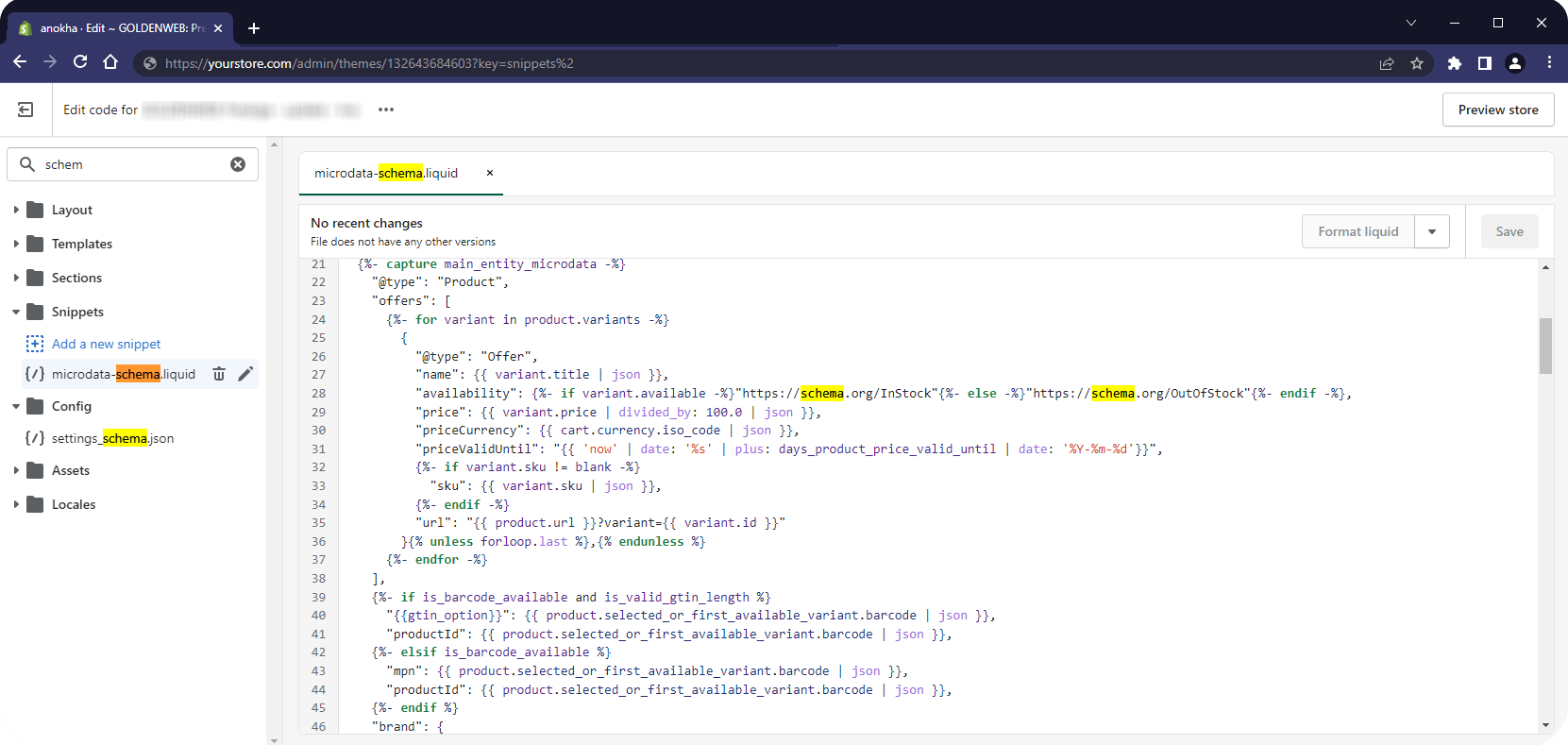Open the Format liquid dropdown arrow

tap(1432, 231)
